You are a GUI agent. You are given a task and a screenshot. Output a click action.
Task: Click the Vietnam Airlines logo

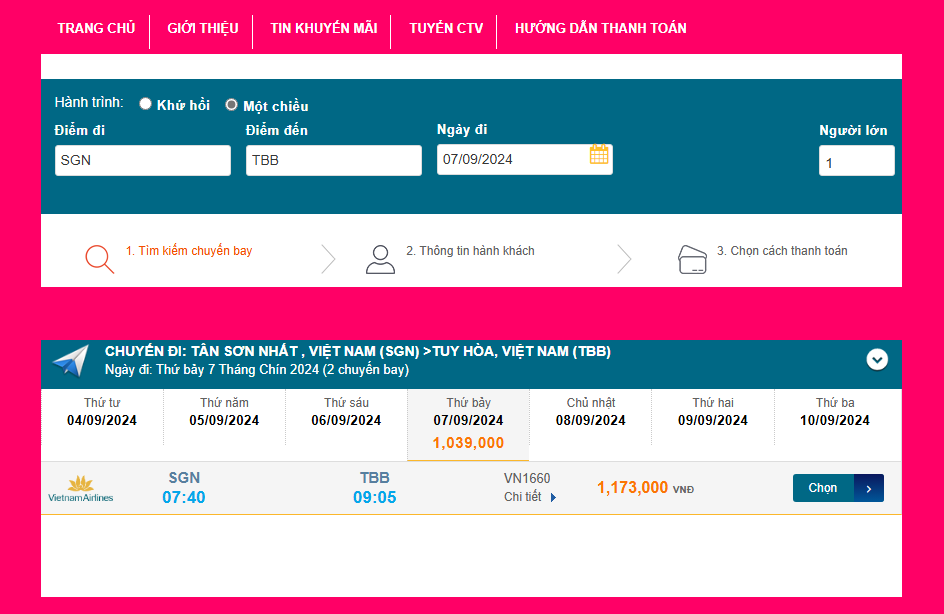click(x=81, y=488)
